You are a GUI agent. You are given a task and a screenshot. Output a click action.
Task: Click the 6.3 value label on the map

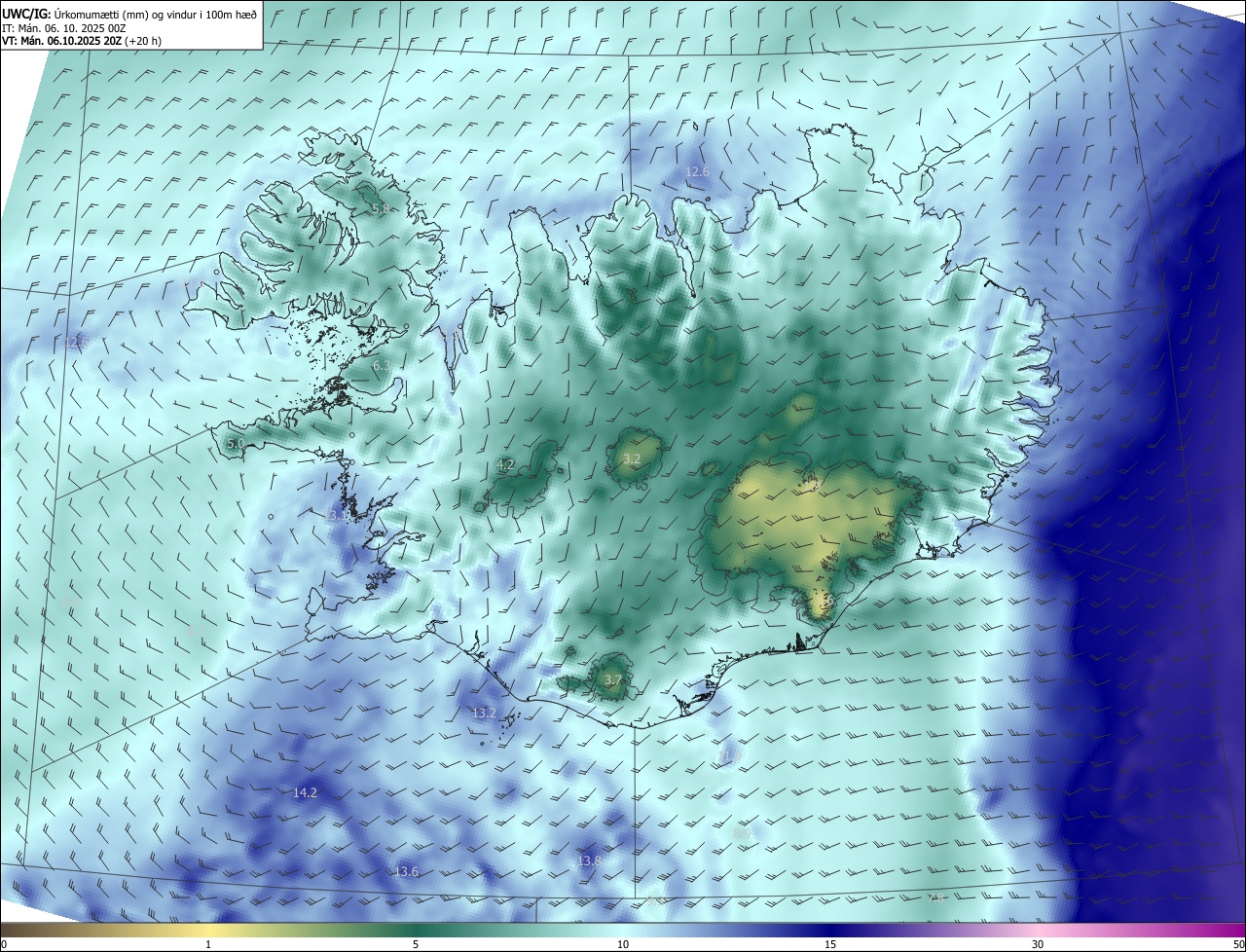(x=382, y=365)
